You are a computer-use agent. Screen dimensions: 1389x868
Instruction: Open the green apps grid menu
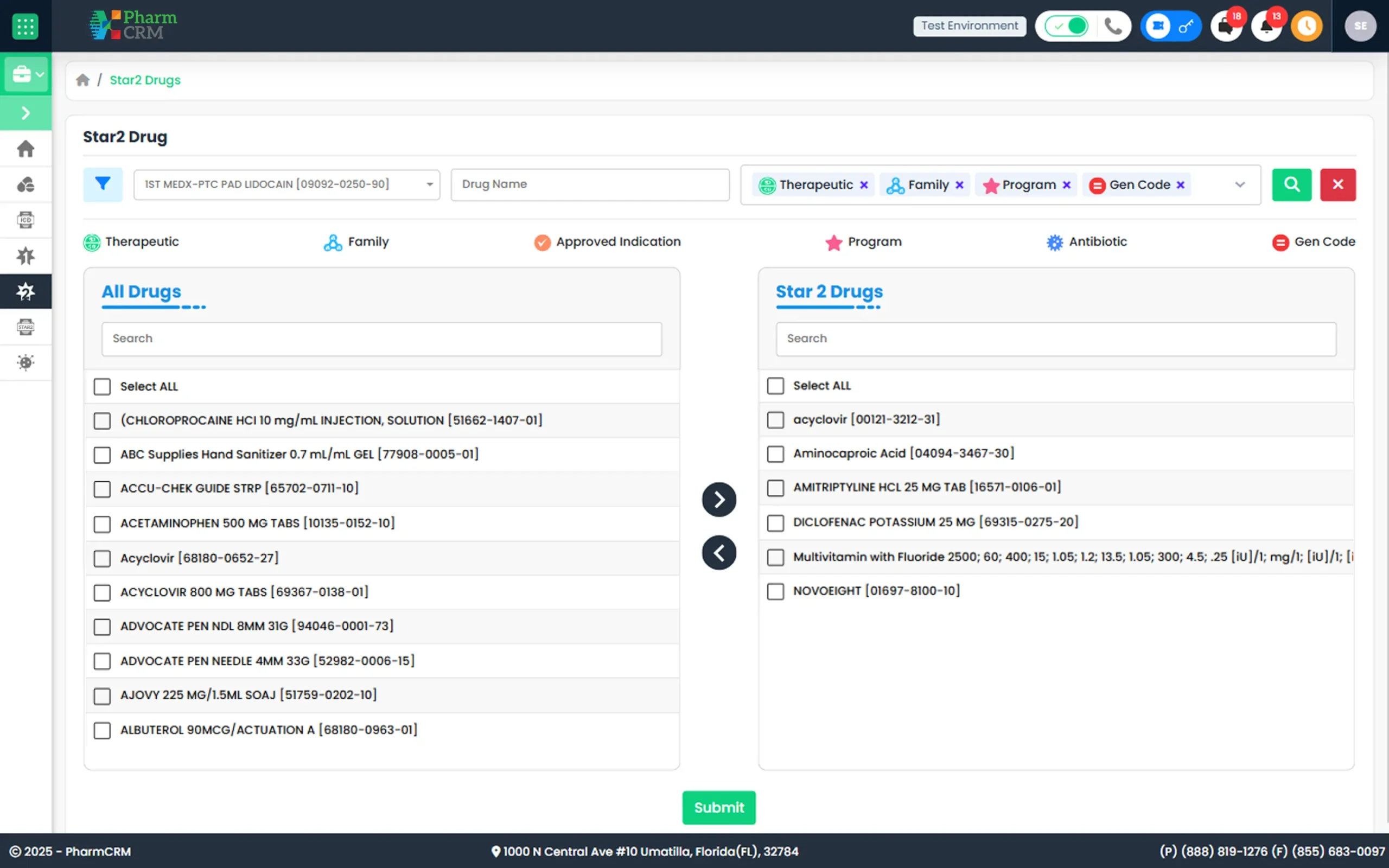click(x=26, y=27)
